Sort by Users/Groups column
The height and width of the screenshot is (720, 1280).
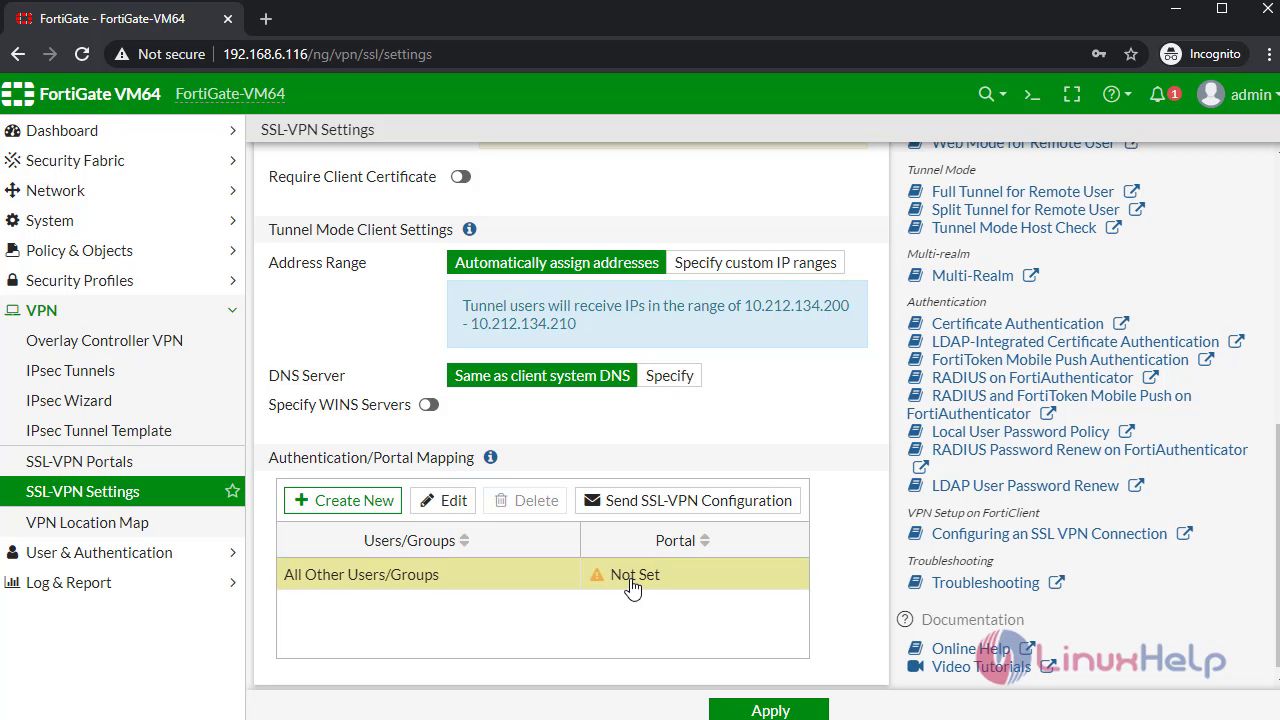(x=428, y=540)
